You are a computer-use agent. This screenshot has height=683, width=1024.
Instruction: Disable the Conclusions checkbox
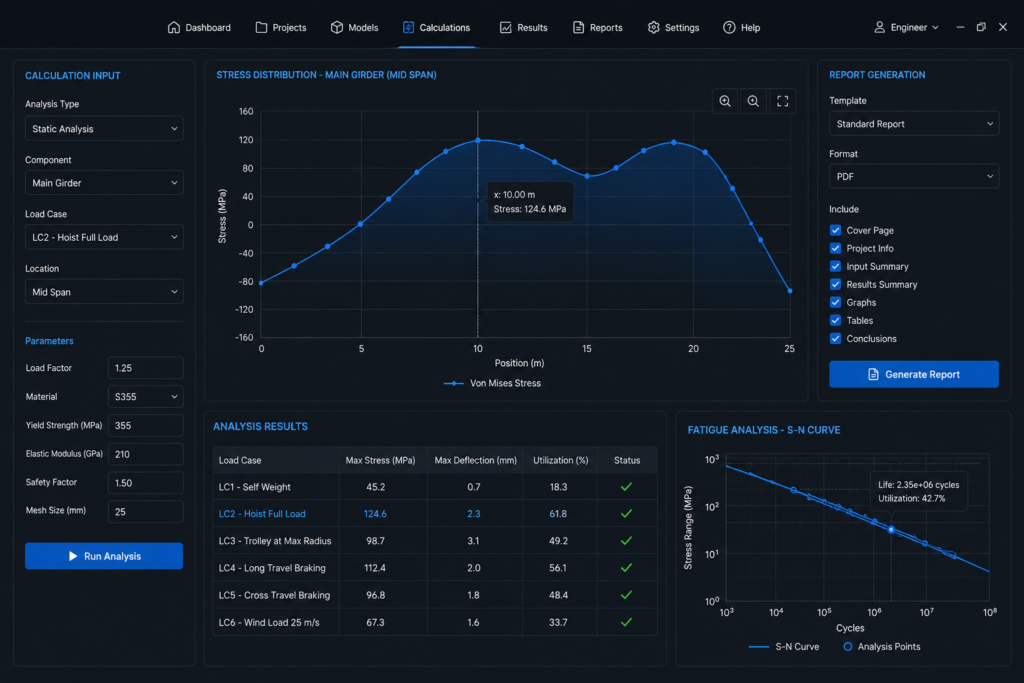click(835, 338)
